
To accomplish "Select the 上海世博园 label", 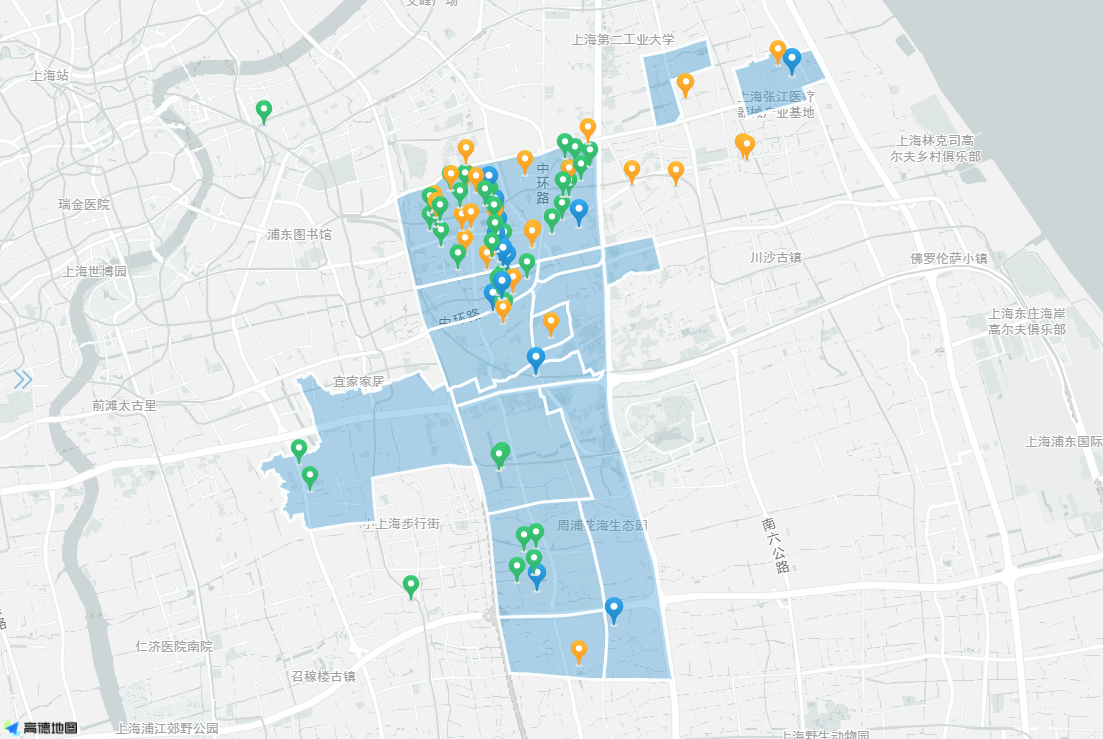I will point(95,271).
